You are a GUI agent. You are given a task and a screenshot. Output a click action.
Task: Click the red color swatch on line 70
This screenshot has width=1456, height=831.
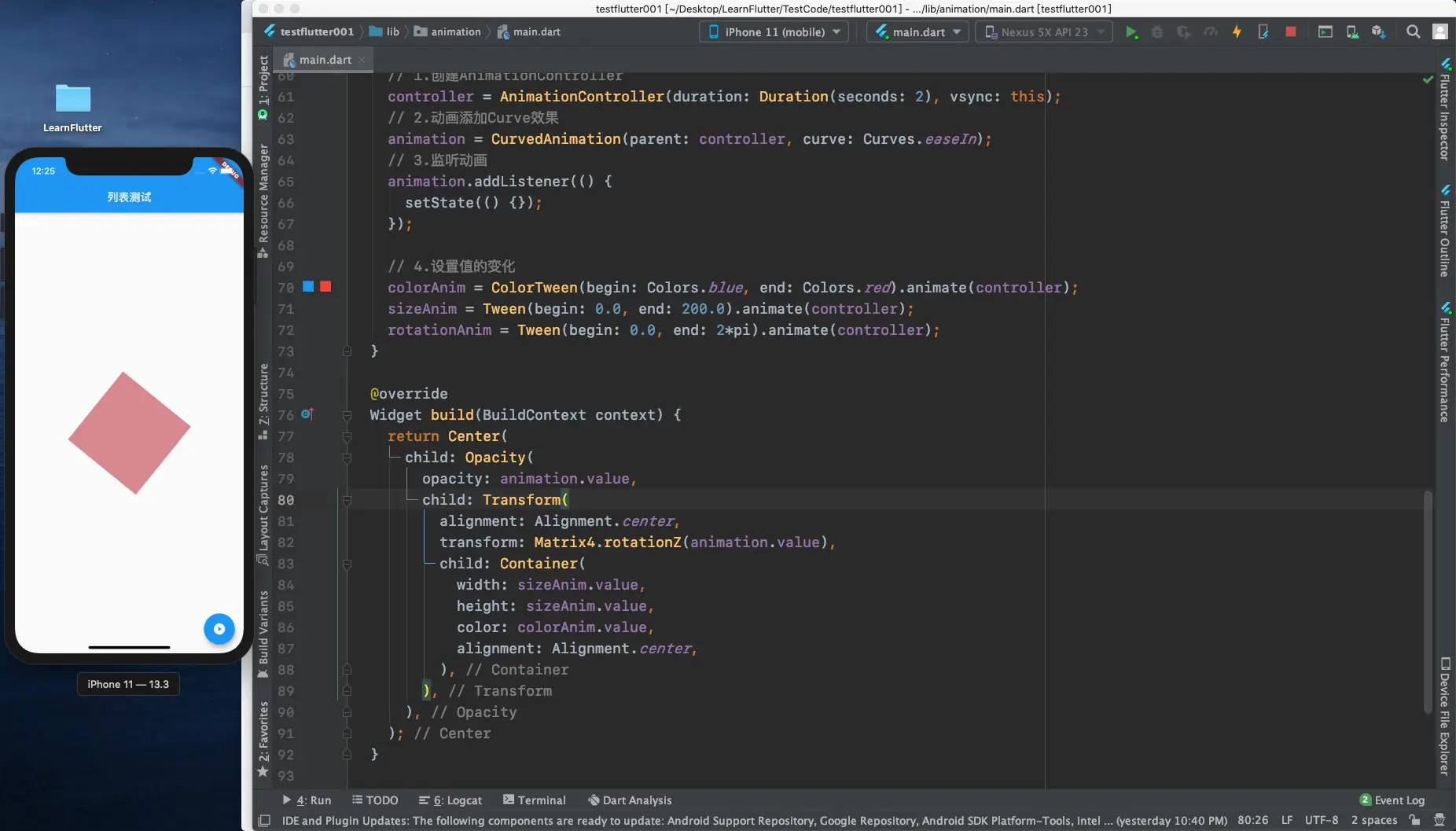coord(325,287)
